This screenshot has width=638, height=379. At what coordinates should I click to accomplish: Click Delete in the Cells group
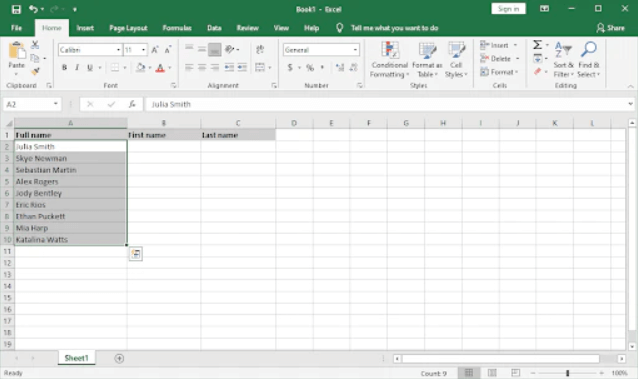click(x=499, y=59)
